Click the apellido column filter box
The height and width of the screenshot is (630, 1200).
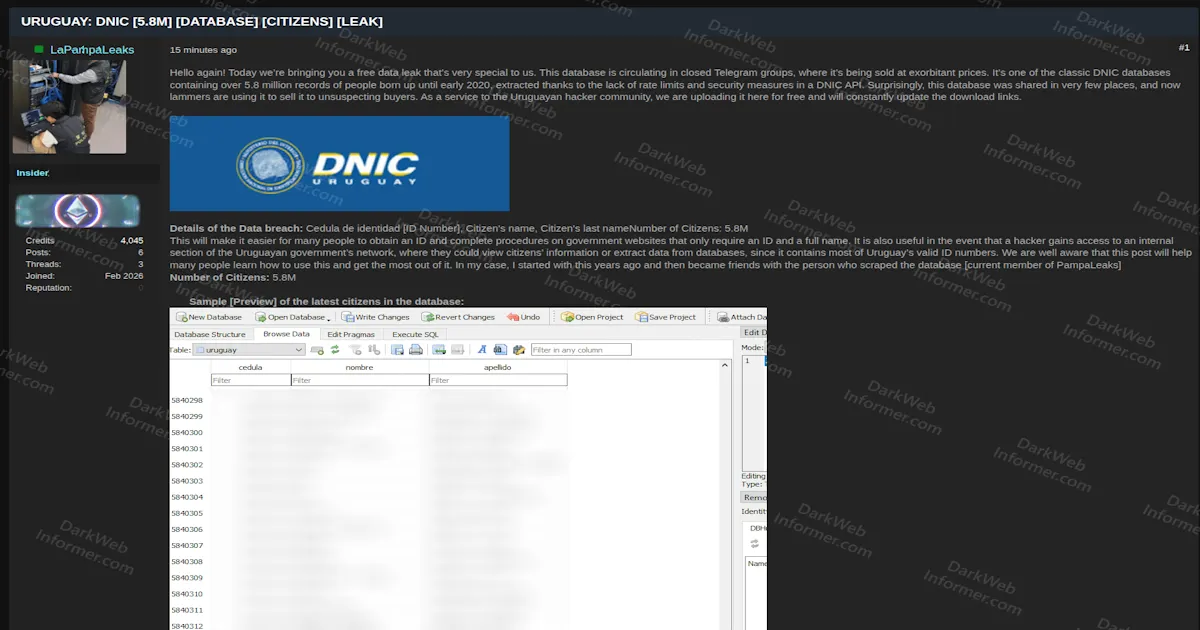click(498, 380)
